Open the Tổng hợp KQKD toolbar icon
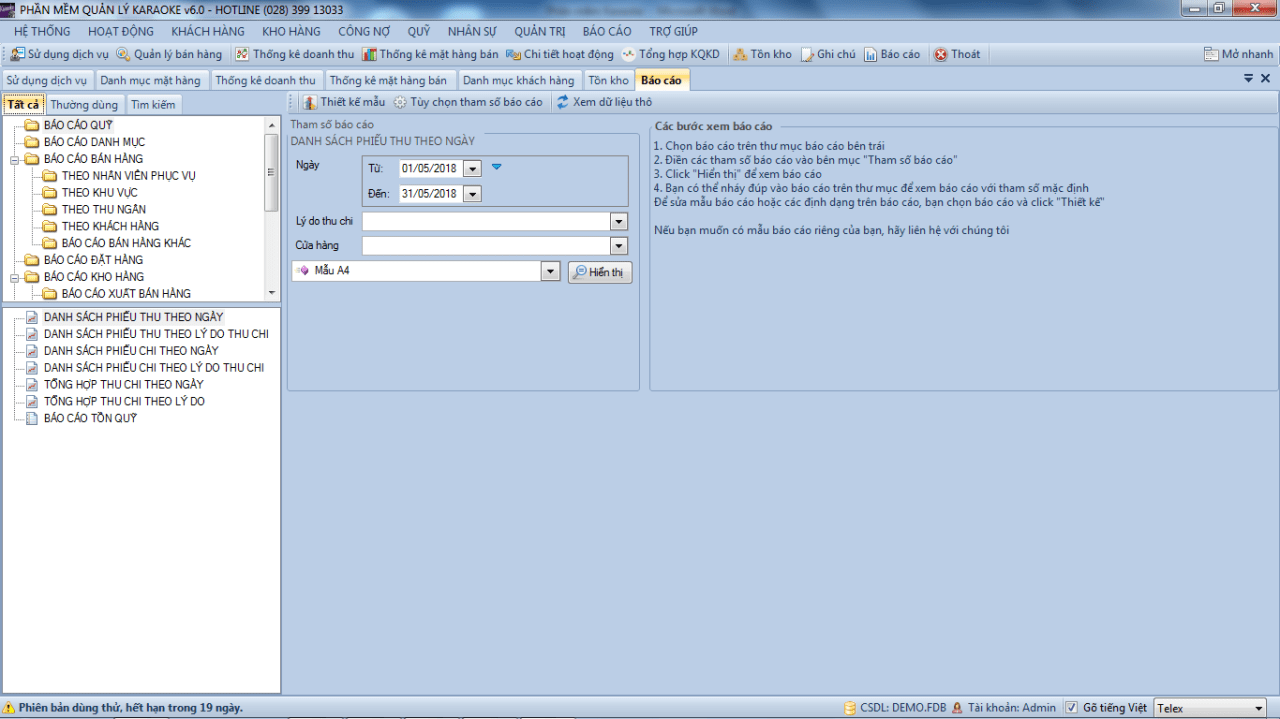This screenshot has width=1280, height=719. pyautogui.click(x=628, y=54)
